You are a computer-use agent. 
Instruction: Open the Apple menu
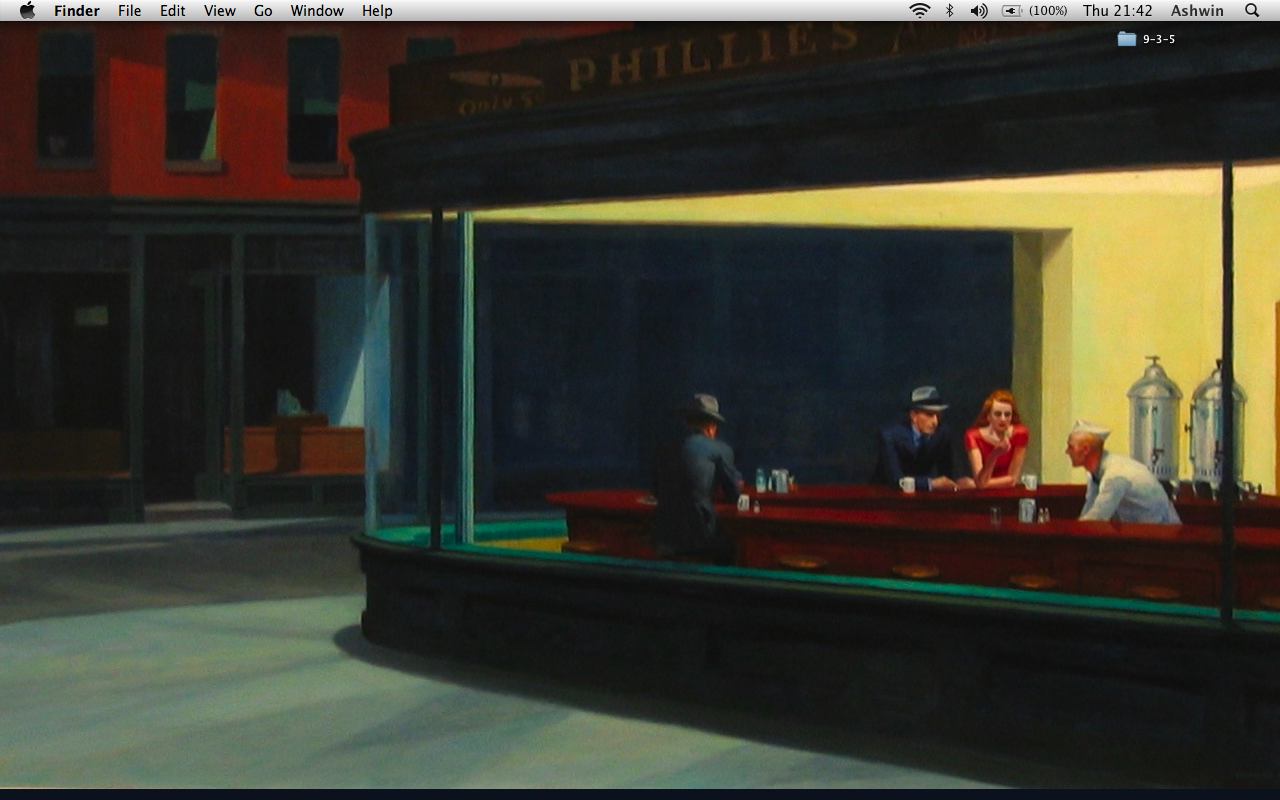click(x=27, y=10)
